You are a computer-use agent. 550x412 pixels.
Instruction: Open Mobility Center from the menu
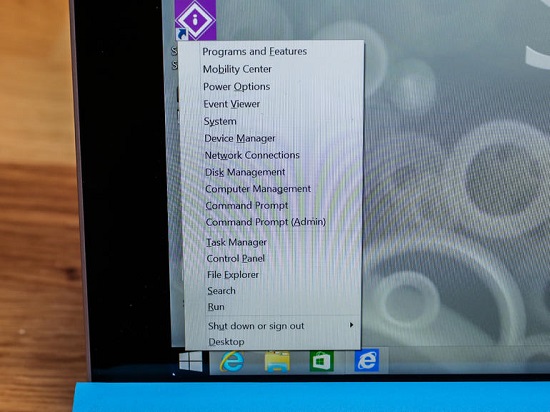(237, 69)
